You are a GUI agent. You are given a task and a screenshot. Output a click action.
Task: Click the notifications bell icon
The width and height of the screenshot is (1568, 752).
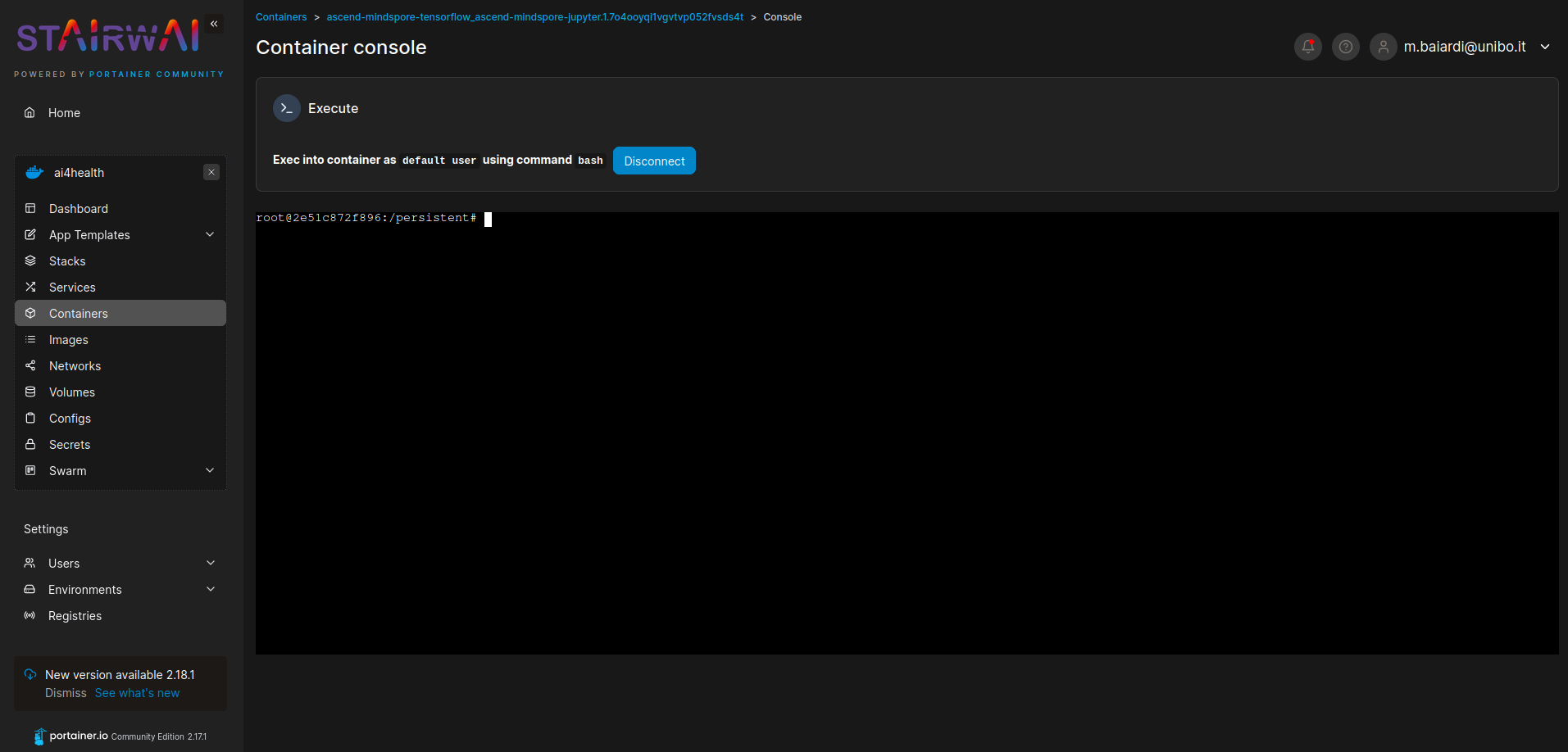click(1307, 47)
